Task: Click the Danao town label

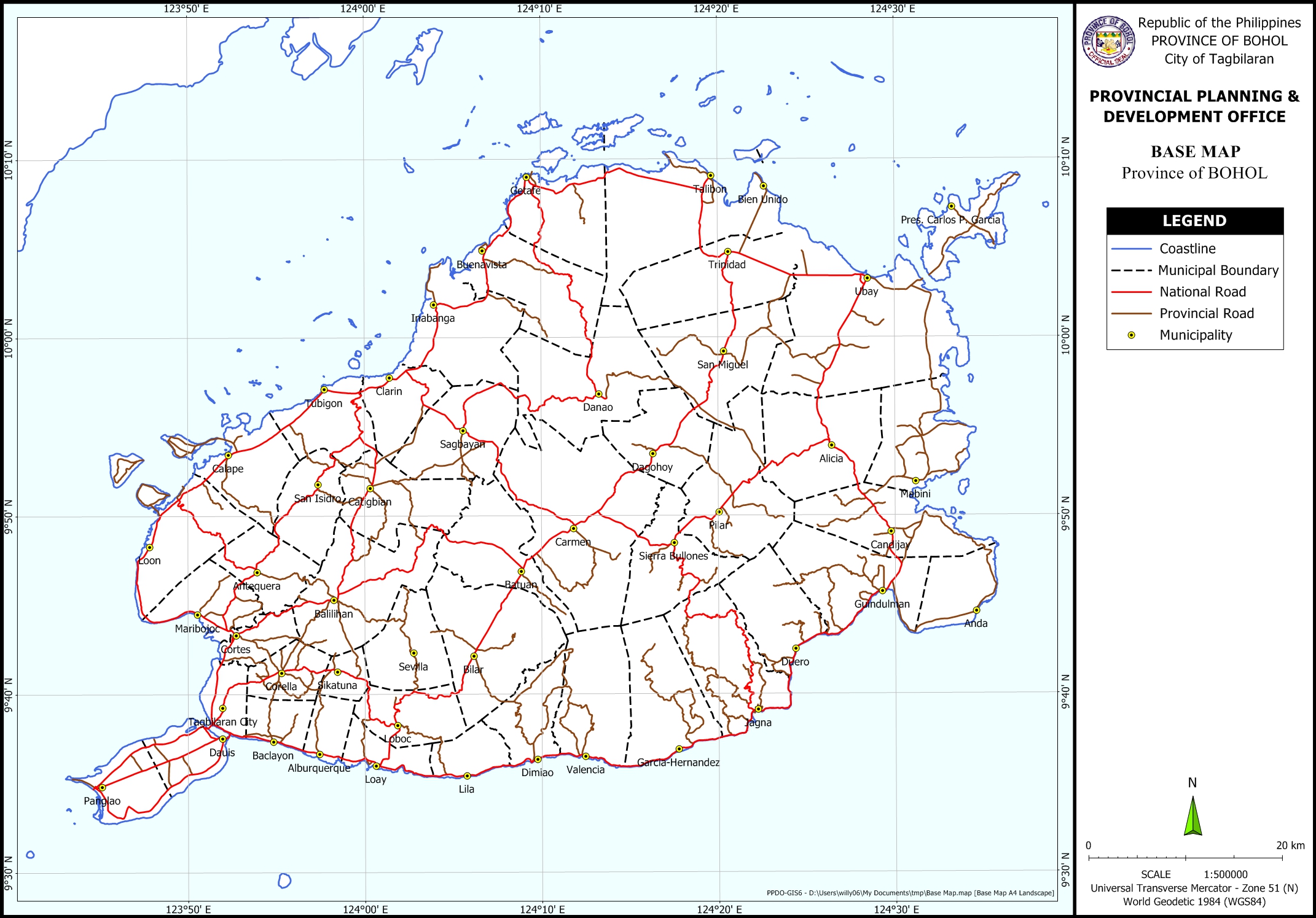Action: click(x=598, y=408)
